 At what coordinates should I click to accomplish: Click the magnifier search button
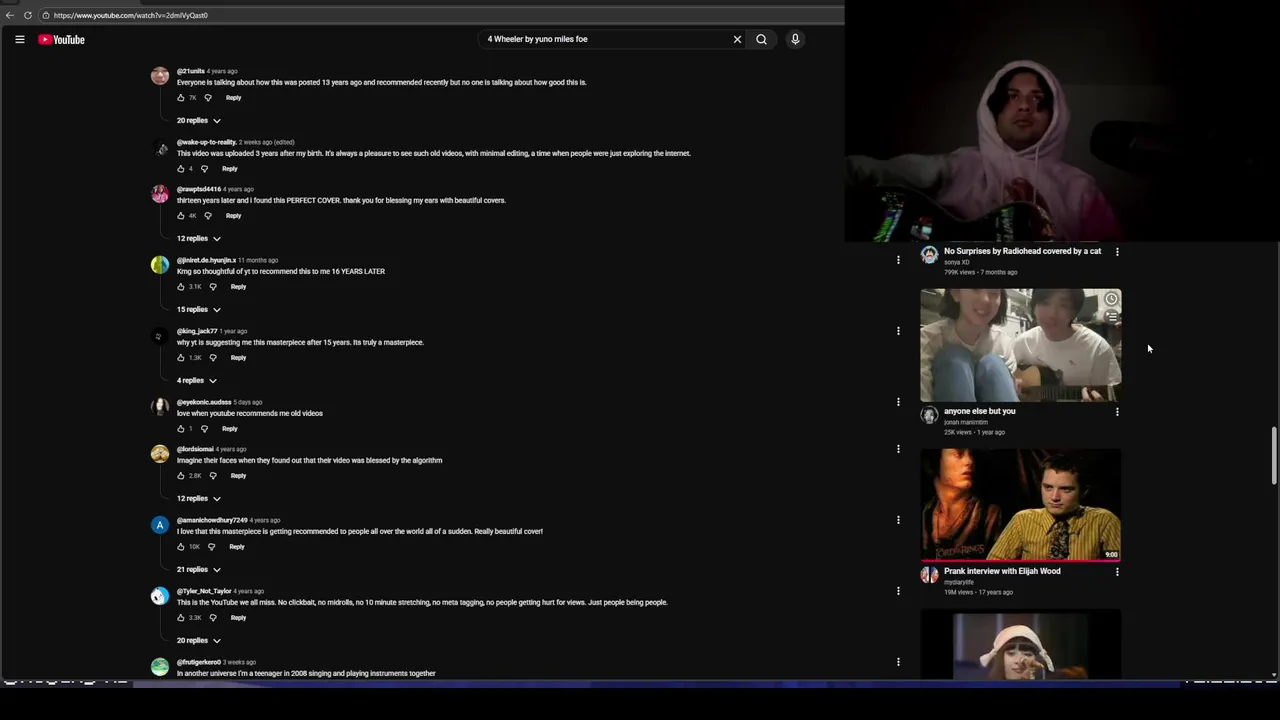pos(761,39)
